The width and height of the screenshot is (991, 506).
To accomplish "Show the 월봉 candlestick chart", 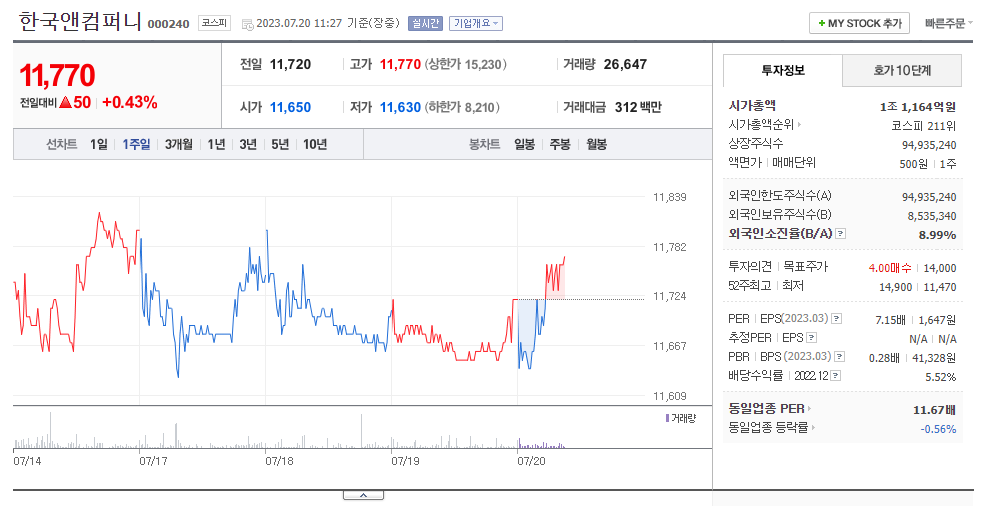I will point(597,145).
